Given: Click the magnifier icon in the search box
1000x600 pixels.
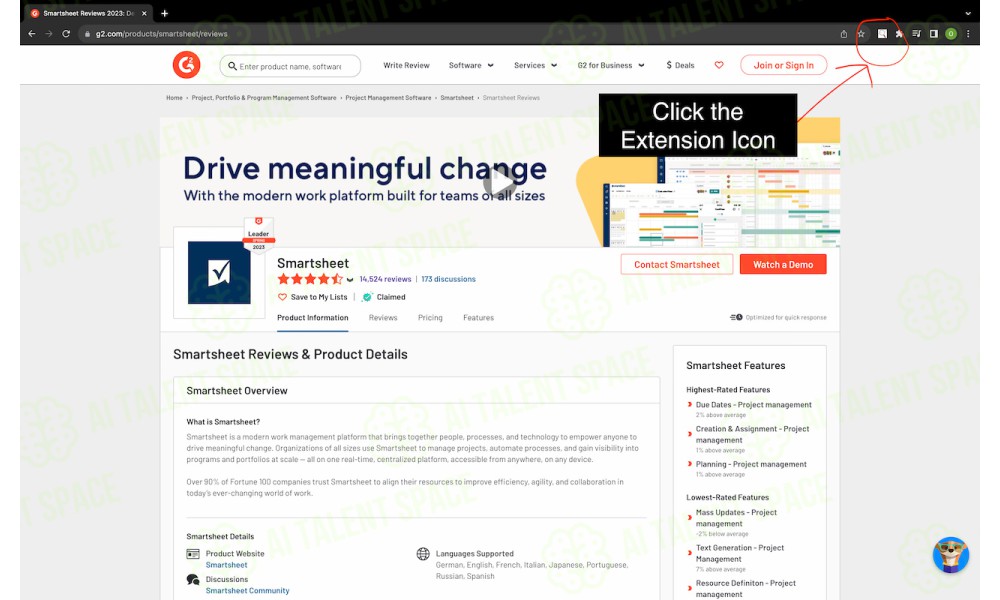Looking at the screenshot, I should point(232,66).
